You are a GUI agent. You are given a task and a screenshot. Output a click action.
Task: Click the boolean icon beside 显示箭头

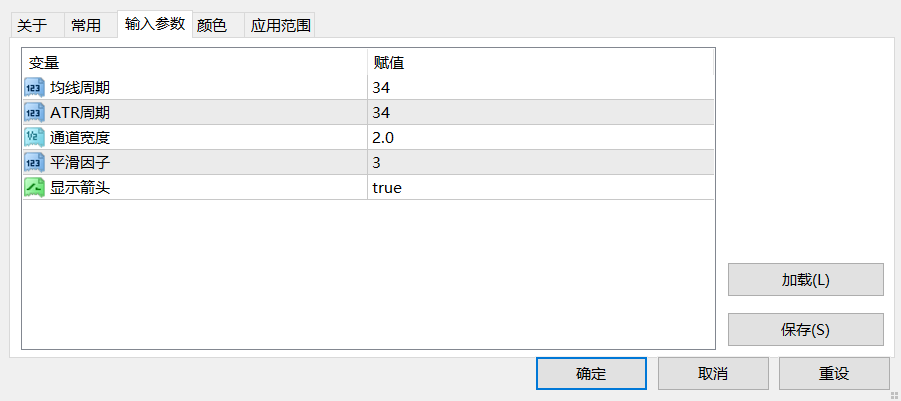[x=34, y=188]
